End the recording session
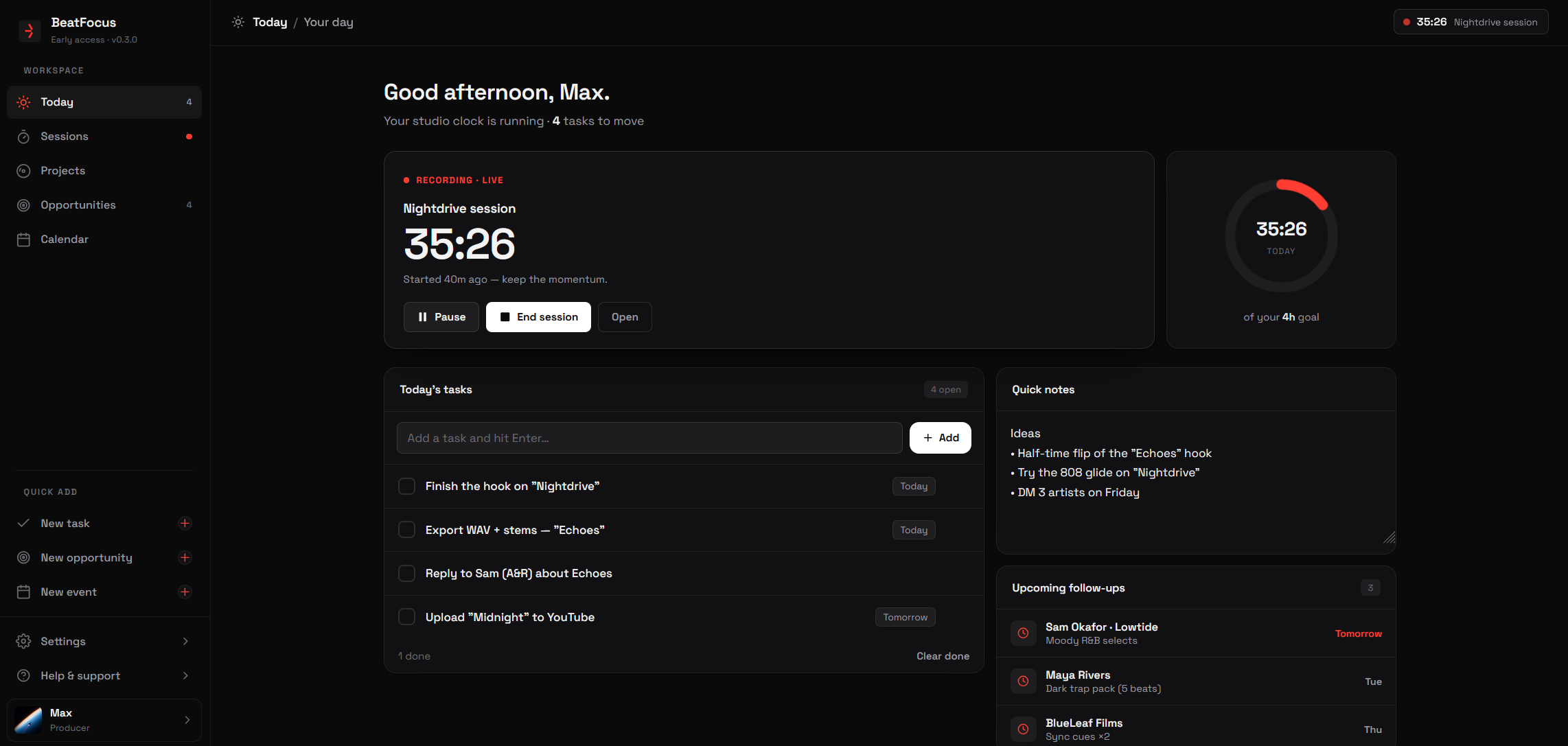This screenshot has height=746, width=1568. 539,317
